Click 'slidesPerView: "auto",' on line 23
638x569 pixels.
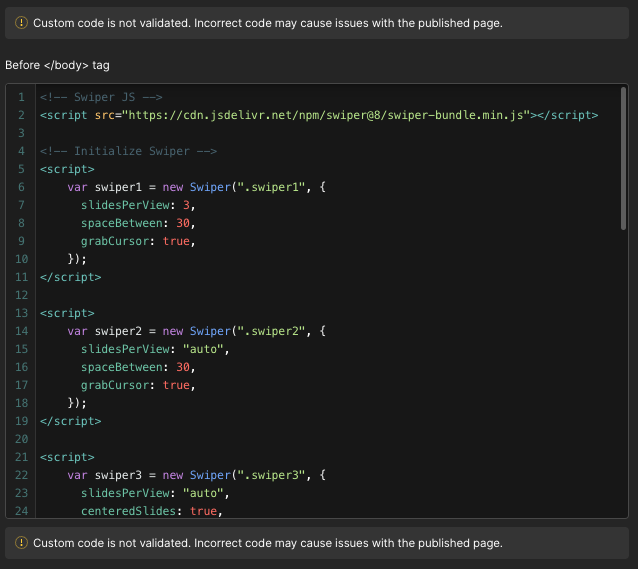tap(155, 493)
